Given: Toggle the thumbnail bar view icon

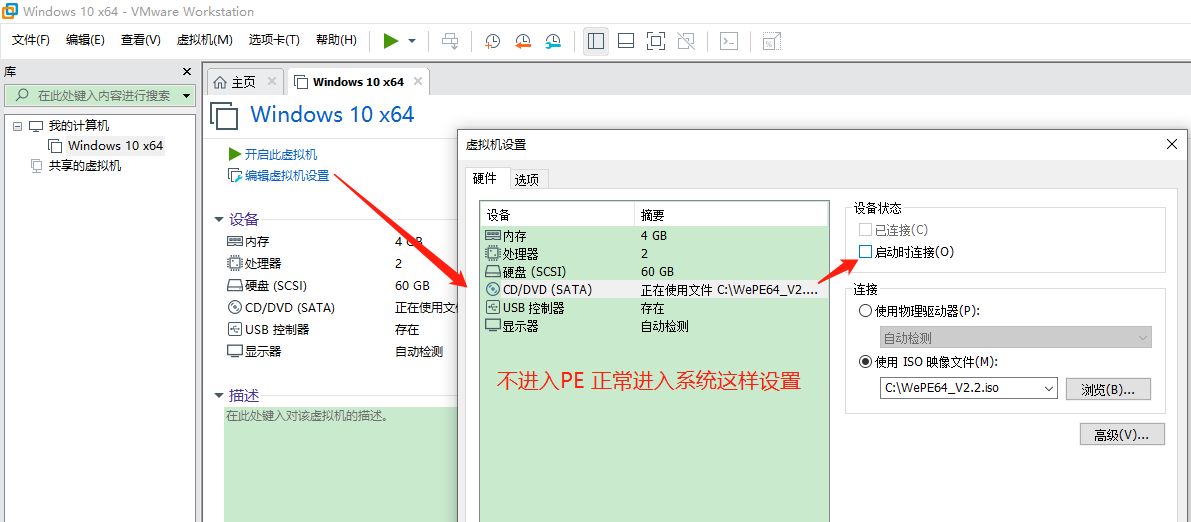Looking at the screenshot, I should coord(626,41).
